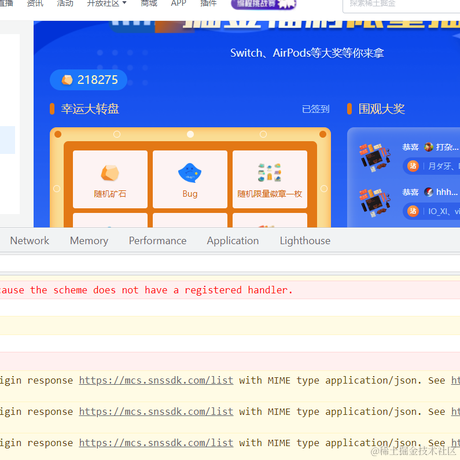The width and height of the screenshot is (460, 460).
Task: Expand the 开放社区 dropdown arrow
Action: [124, 3]
